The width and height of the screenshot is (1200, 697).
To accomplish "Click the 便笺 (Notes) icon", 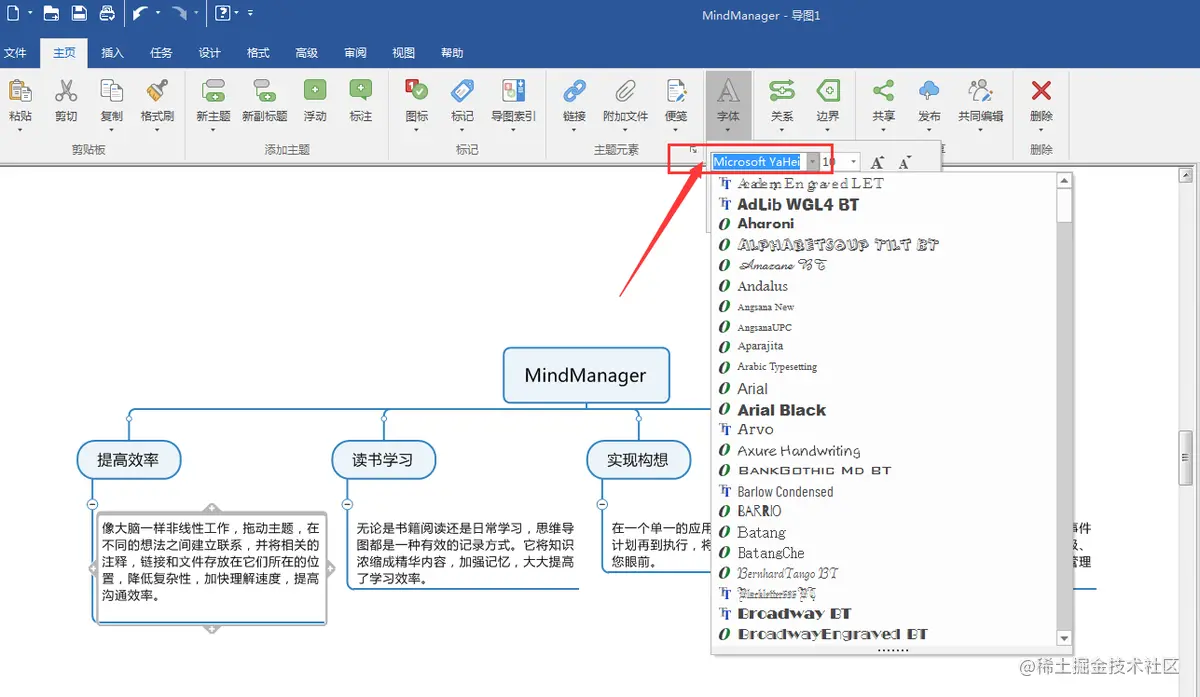I will (x=676, y=92).
